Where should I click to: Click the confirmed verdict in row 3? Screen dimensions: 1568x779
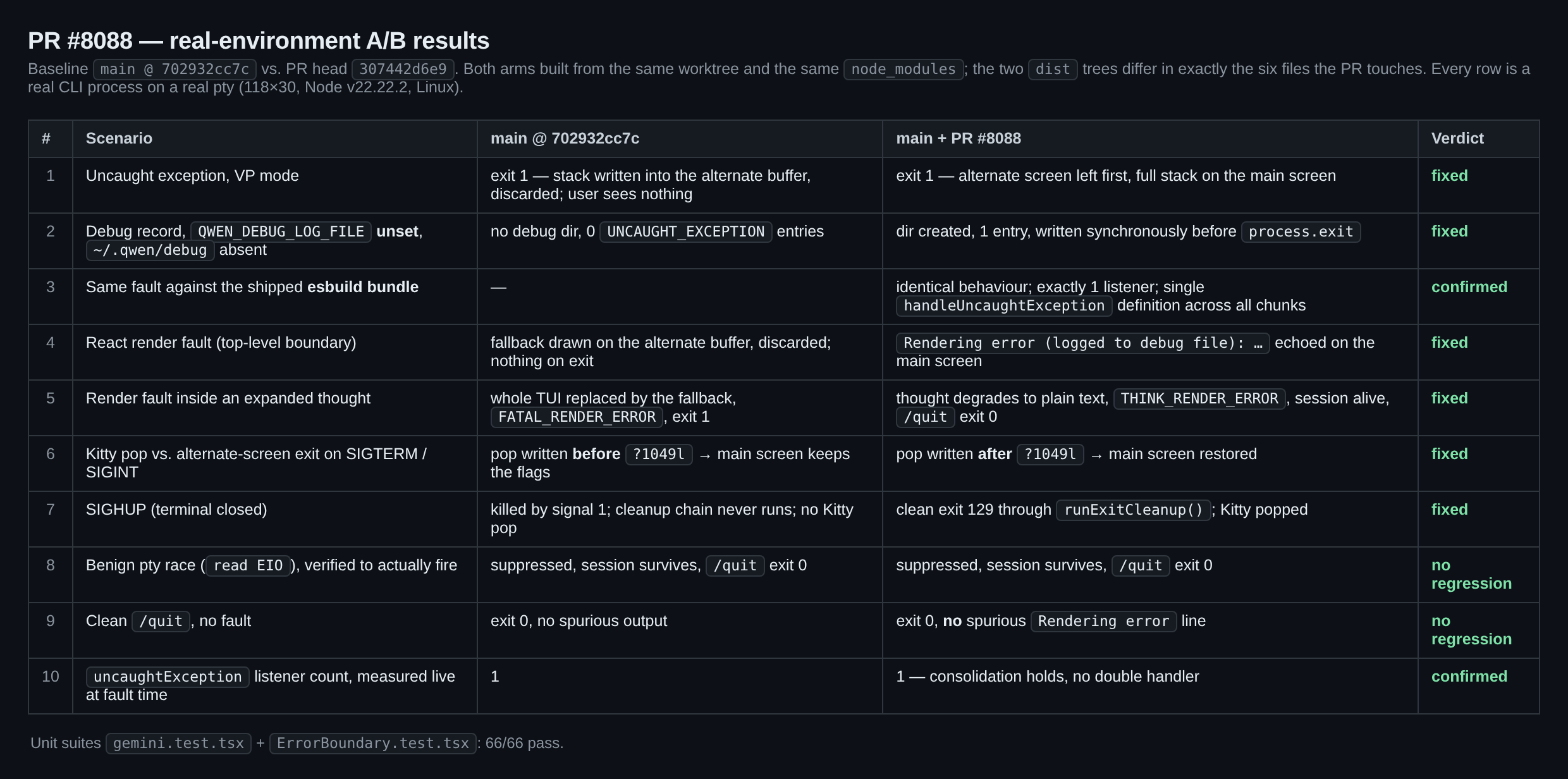1469,287
